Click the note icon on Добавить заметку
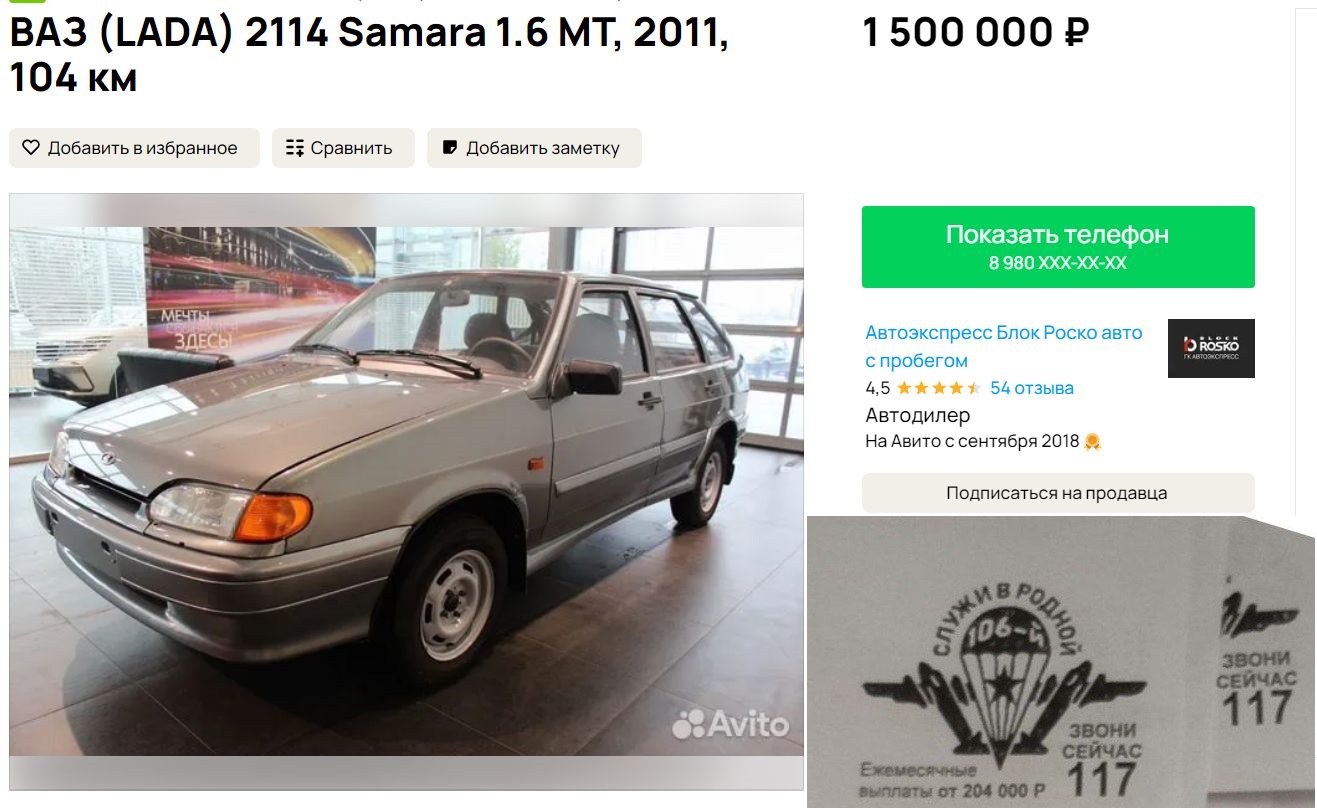Viewport: 1317px width, 808px height. (x=450, y=148)
